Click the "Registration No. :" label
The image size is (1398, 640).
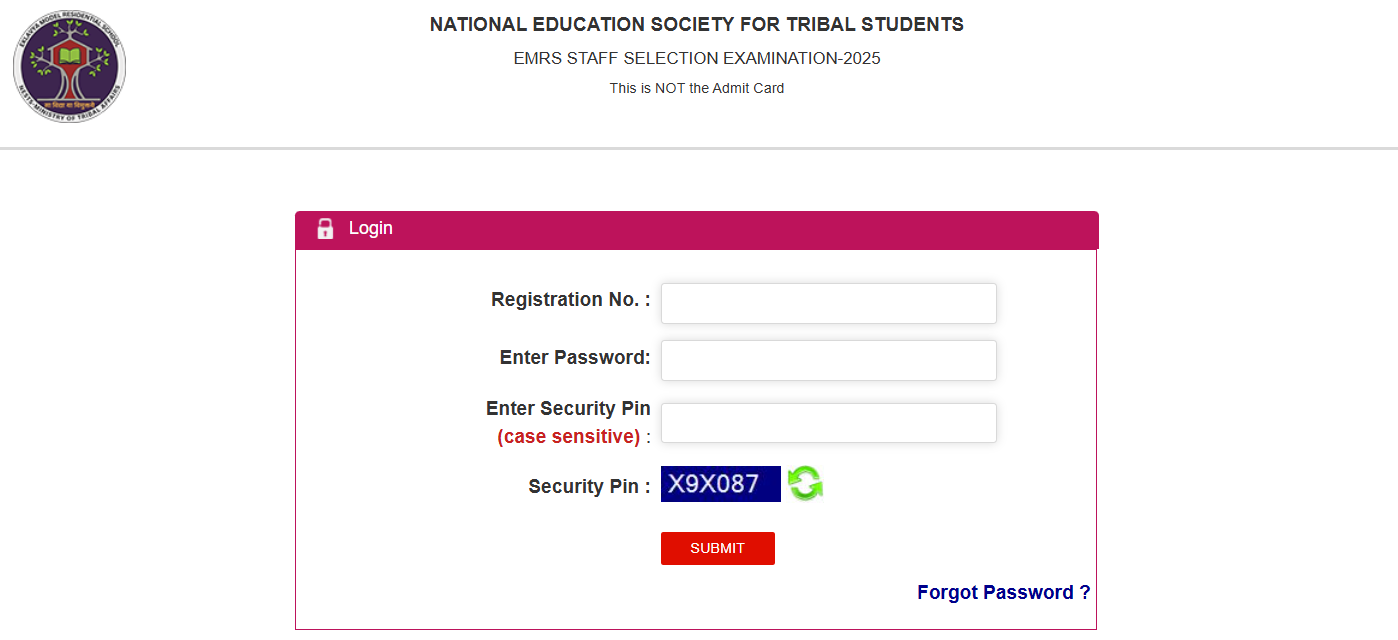[570, 300]
